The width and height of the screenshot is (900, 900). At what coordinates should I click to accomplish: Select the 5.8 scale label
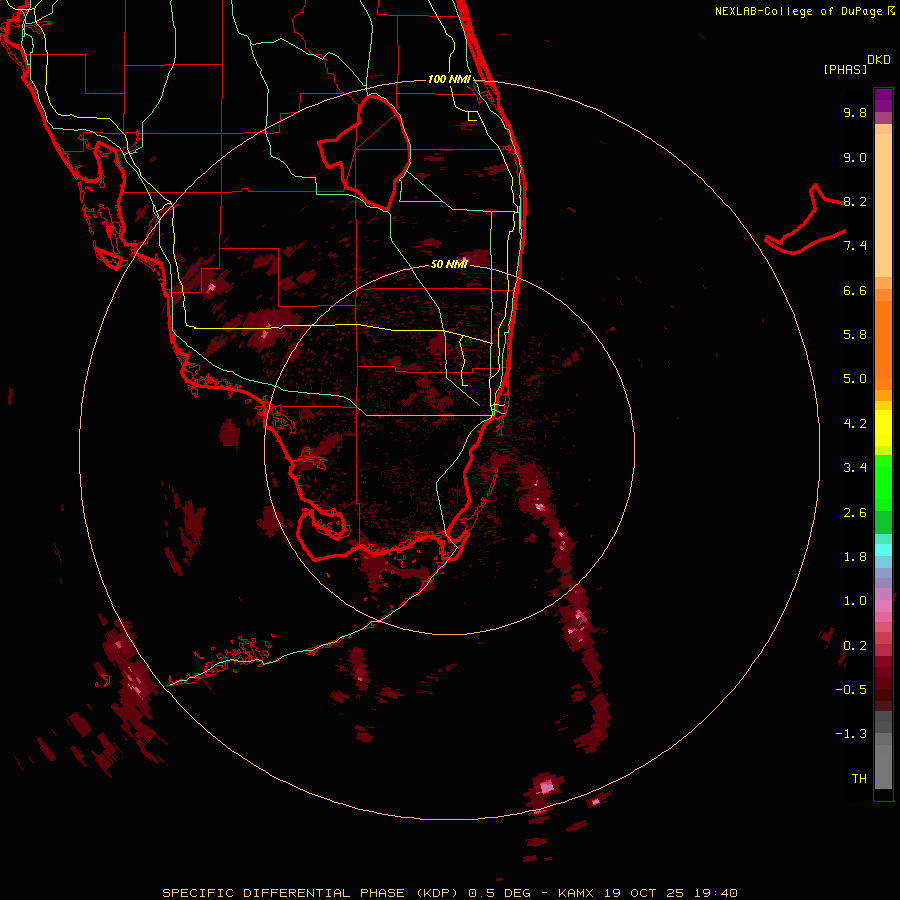[x=855, y=335]
